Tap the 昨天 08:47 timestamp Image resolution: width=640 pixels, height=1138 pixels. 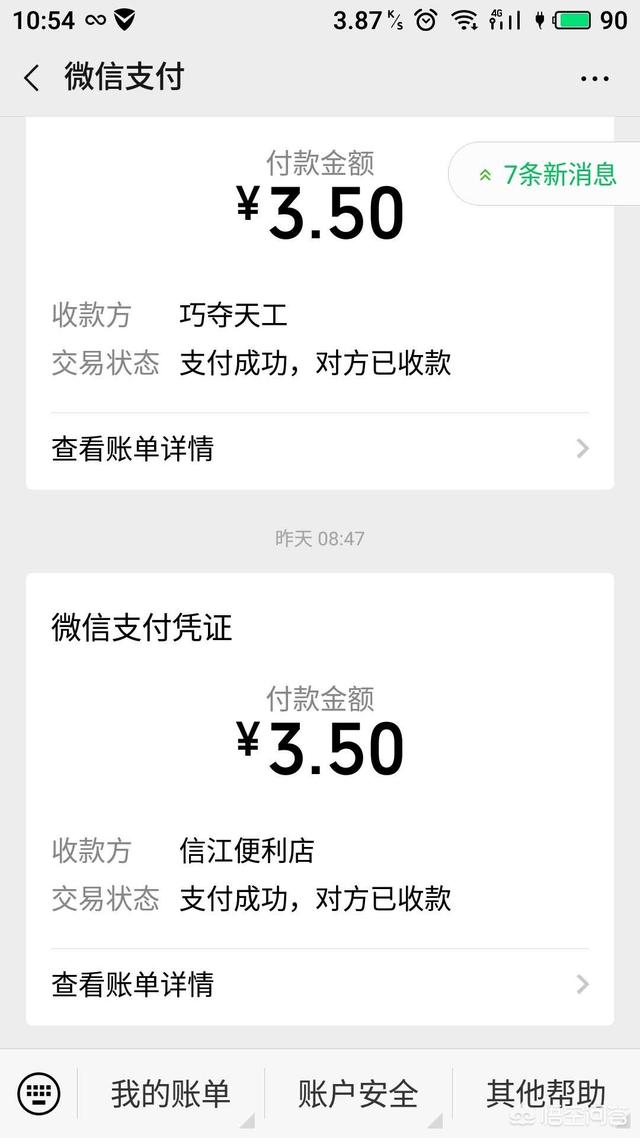tap(321, 538)
